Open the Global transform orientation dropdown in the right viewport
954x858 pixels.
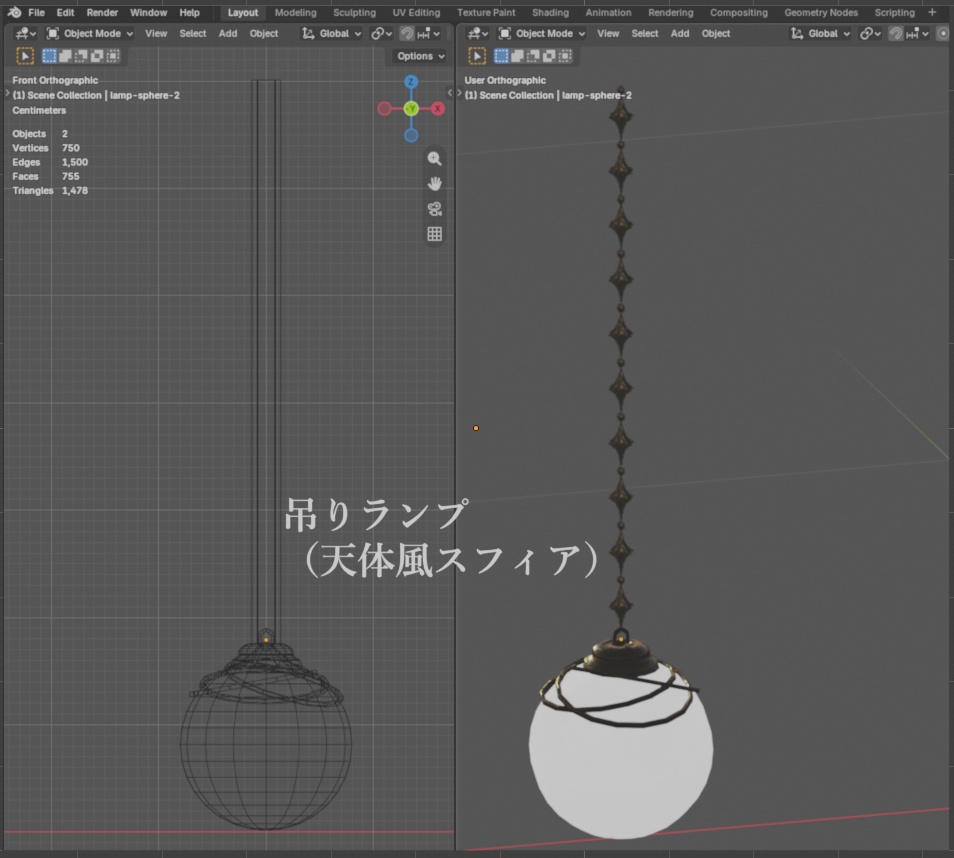(x=820, y=33)
